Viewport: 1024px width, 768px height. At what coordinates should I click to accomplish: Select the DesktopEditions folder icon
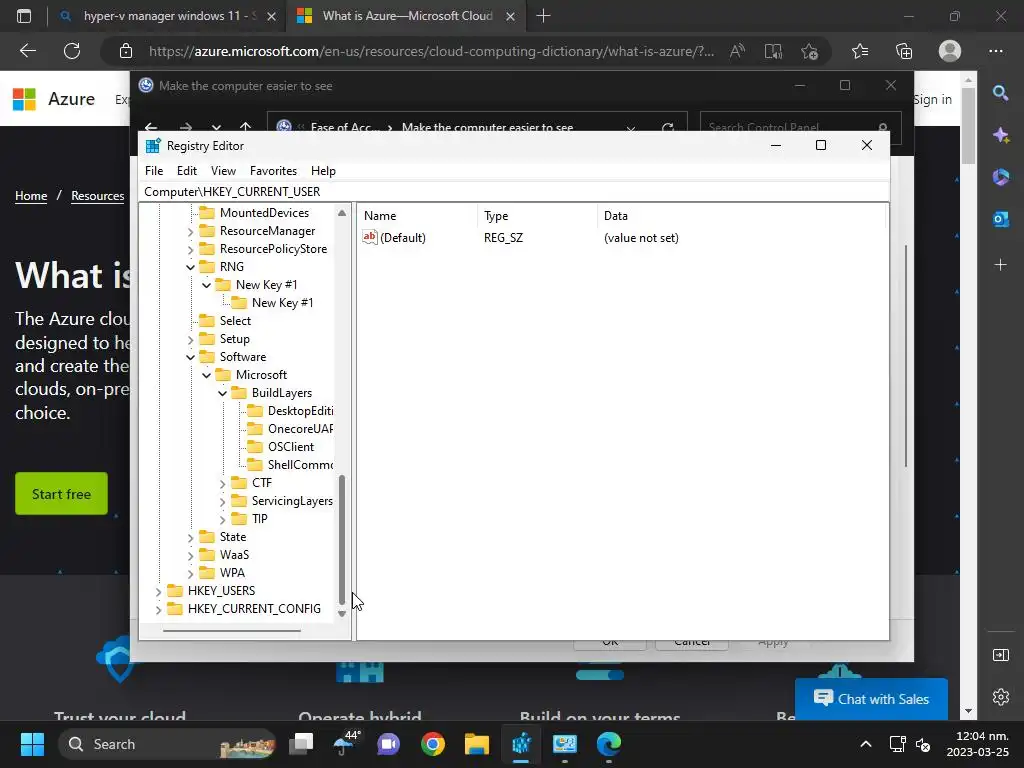(255, 411)
